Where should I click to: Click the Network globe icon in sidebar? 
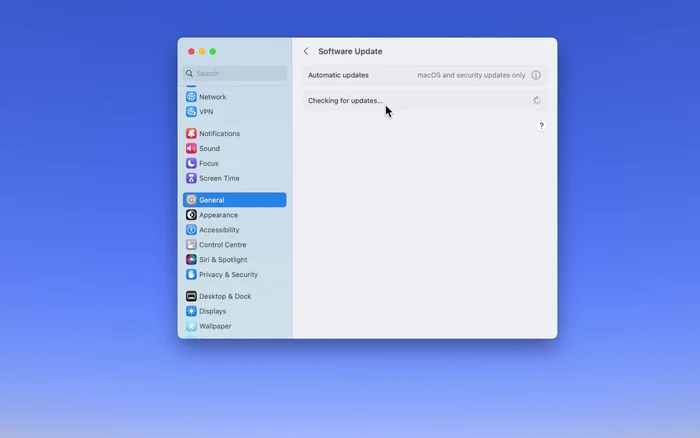191,97
